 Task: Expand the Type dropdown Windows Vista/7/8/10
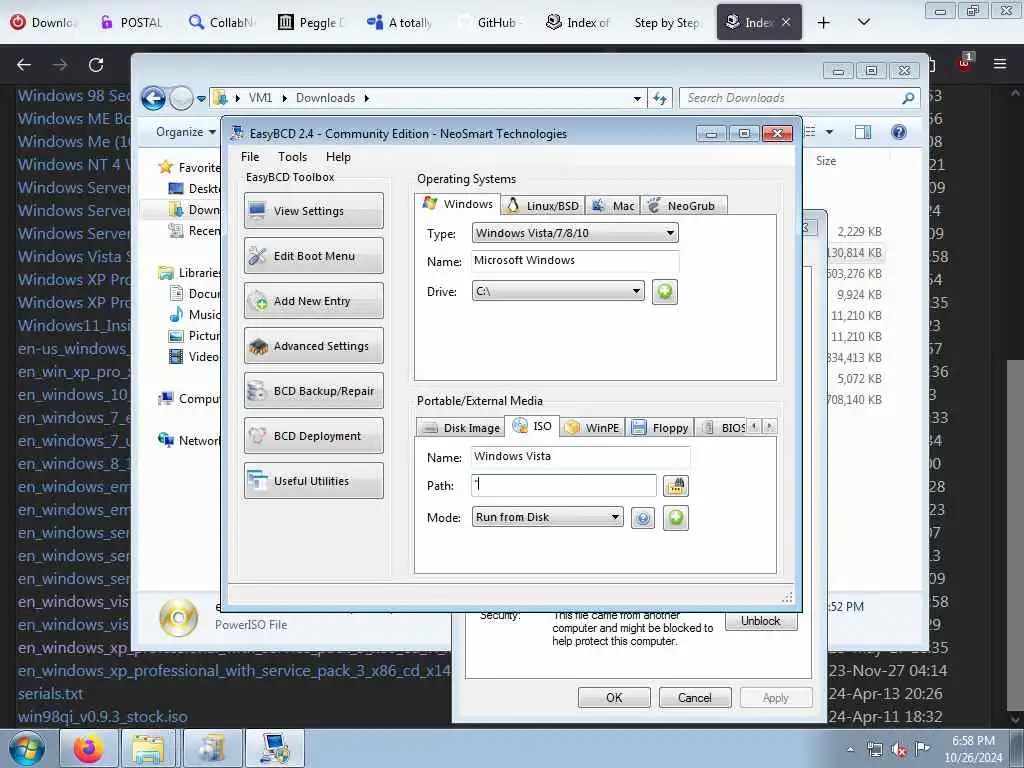pyautogui.click(x=575, y=233)
